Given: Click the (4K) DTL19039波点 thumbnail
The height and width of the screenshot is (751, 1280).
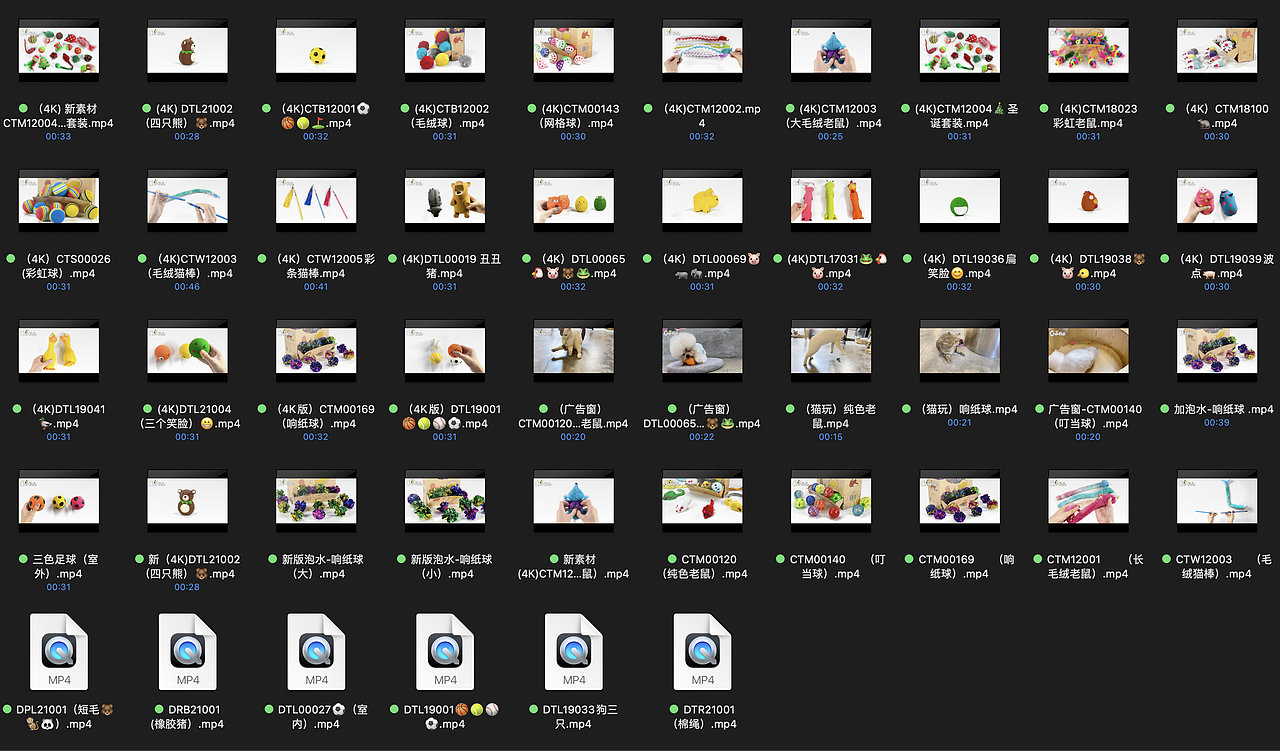Looking at the screenshot, I should coord(1217,199).
